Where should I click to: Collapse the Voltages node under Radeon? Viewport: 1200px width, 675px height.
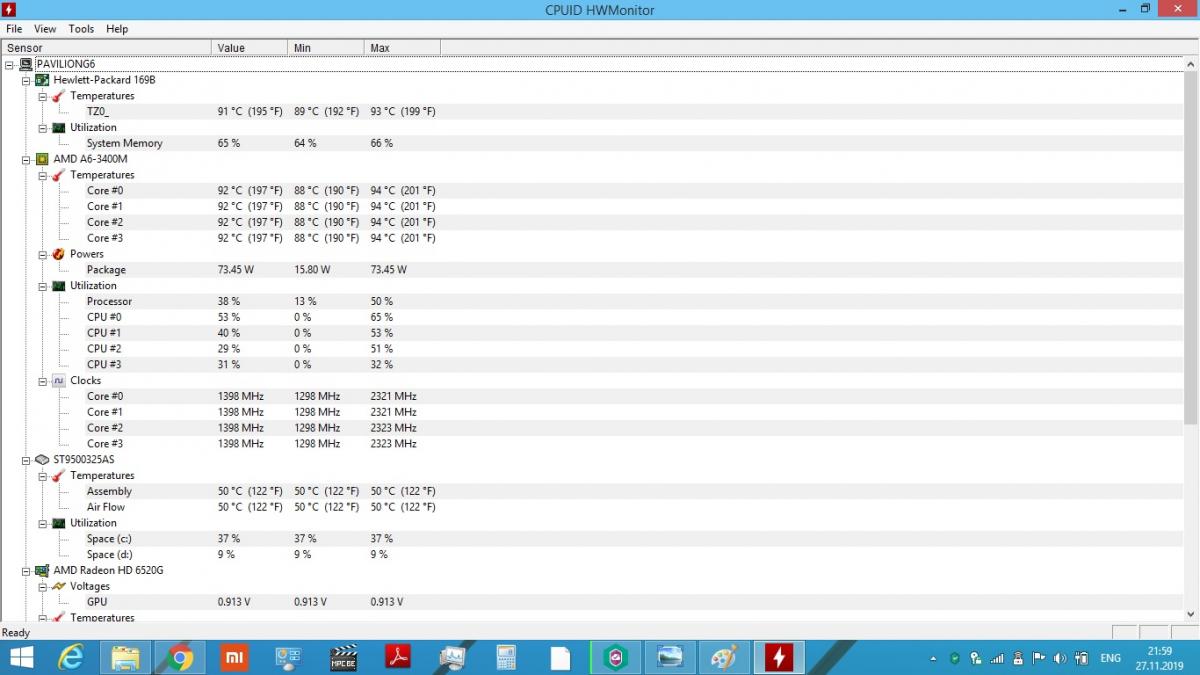click(43, 587)
